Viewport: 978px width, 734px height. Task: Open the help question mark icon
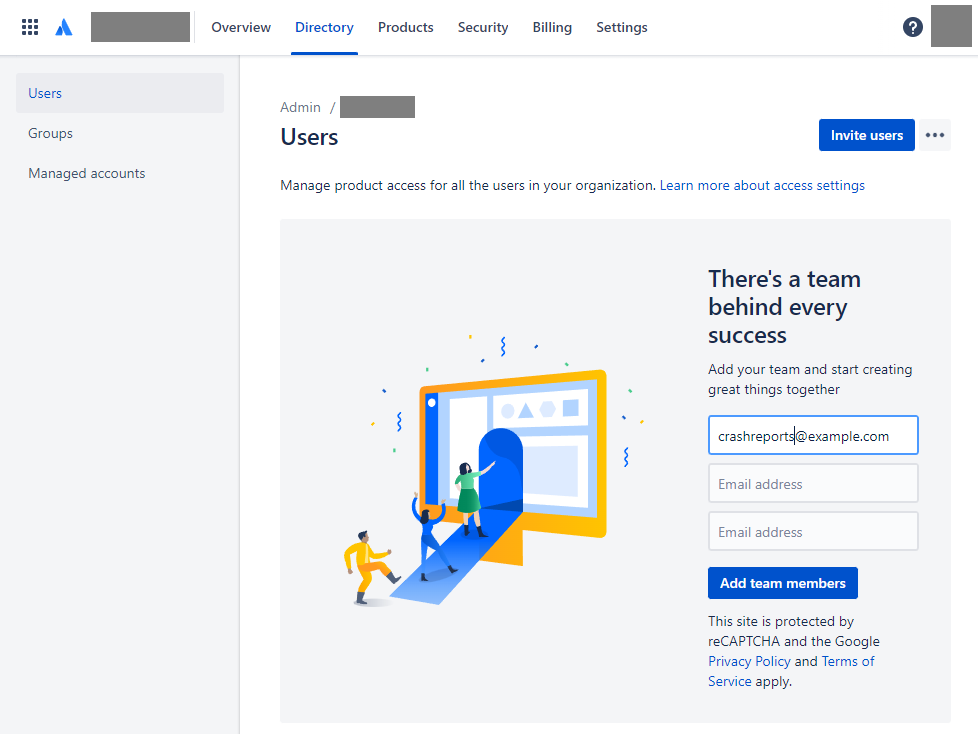pos(913,27)
